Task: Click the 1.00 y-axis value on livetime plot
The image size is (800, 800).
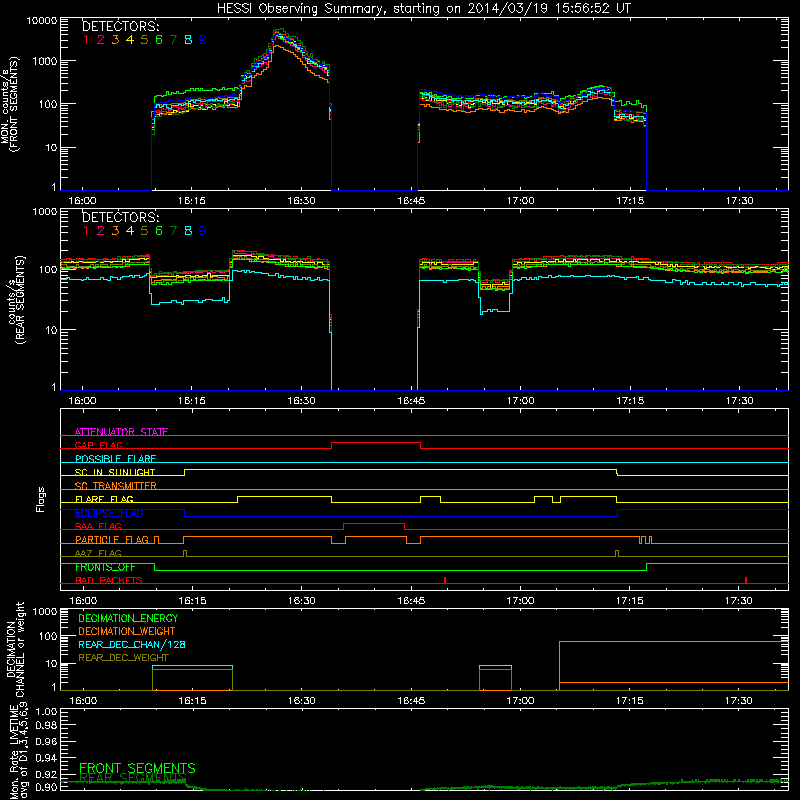Action: click(x=46, y=711)
